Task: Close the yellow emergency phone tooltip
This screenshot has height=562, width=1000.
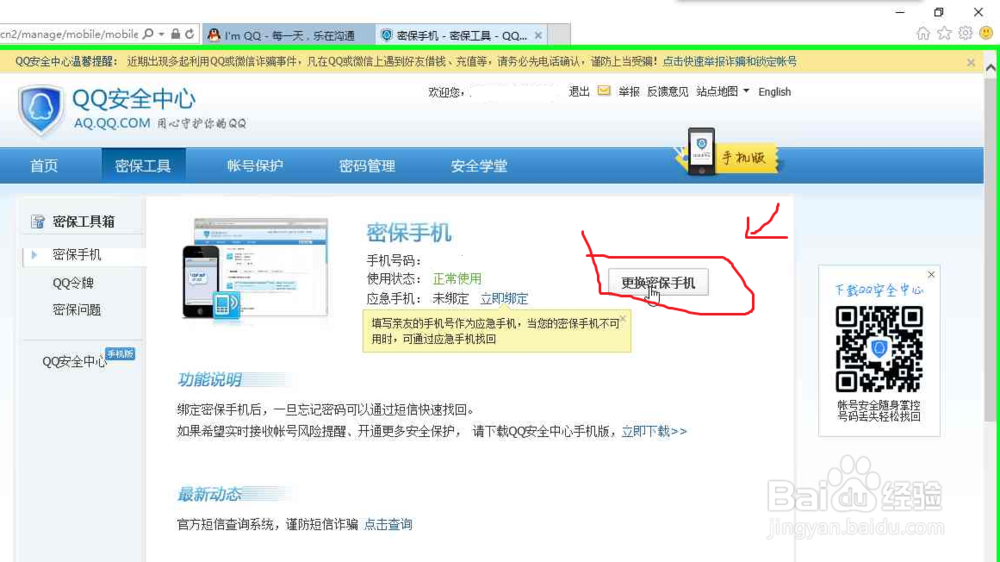Action: tap(623, 318)
